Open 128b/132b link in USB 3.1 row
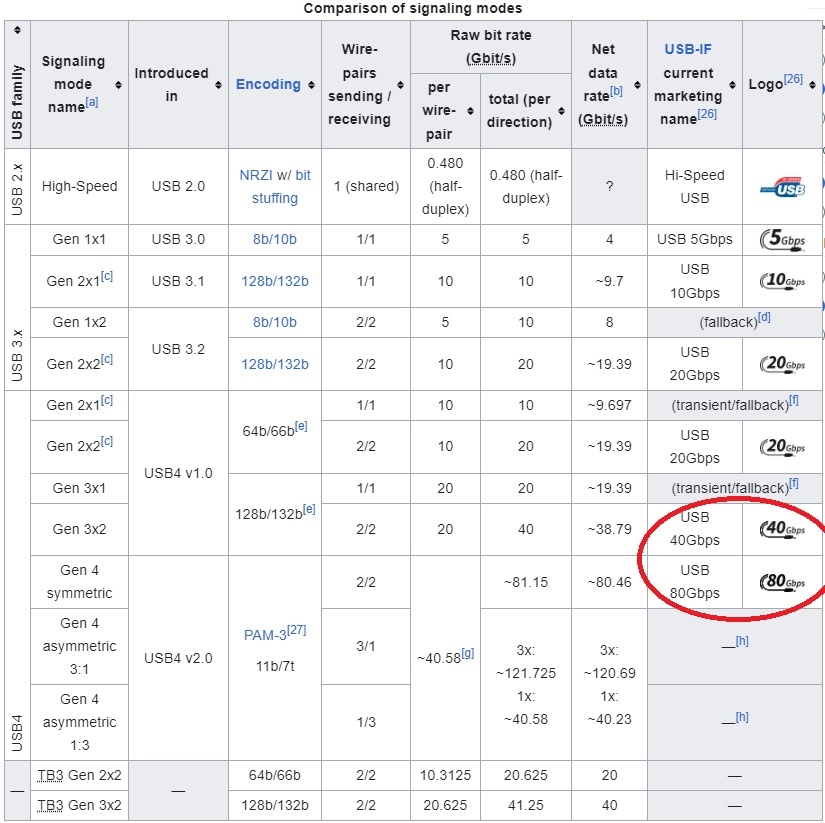825x823 pixels. pos(275,282)
